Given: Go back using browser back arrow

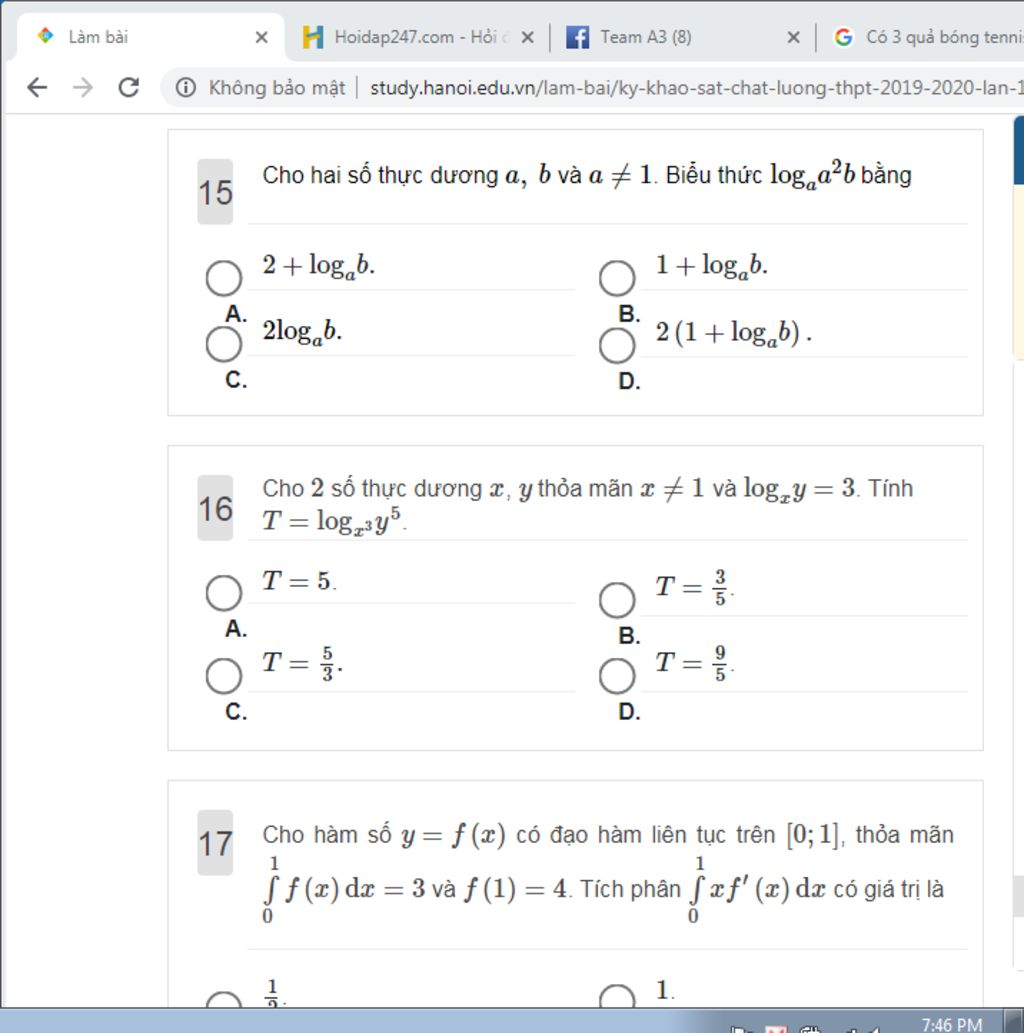Looking at the screenshot, I should (x=38, y=87).
